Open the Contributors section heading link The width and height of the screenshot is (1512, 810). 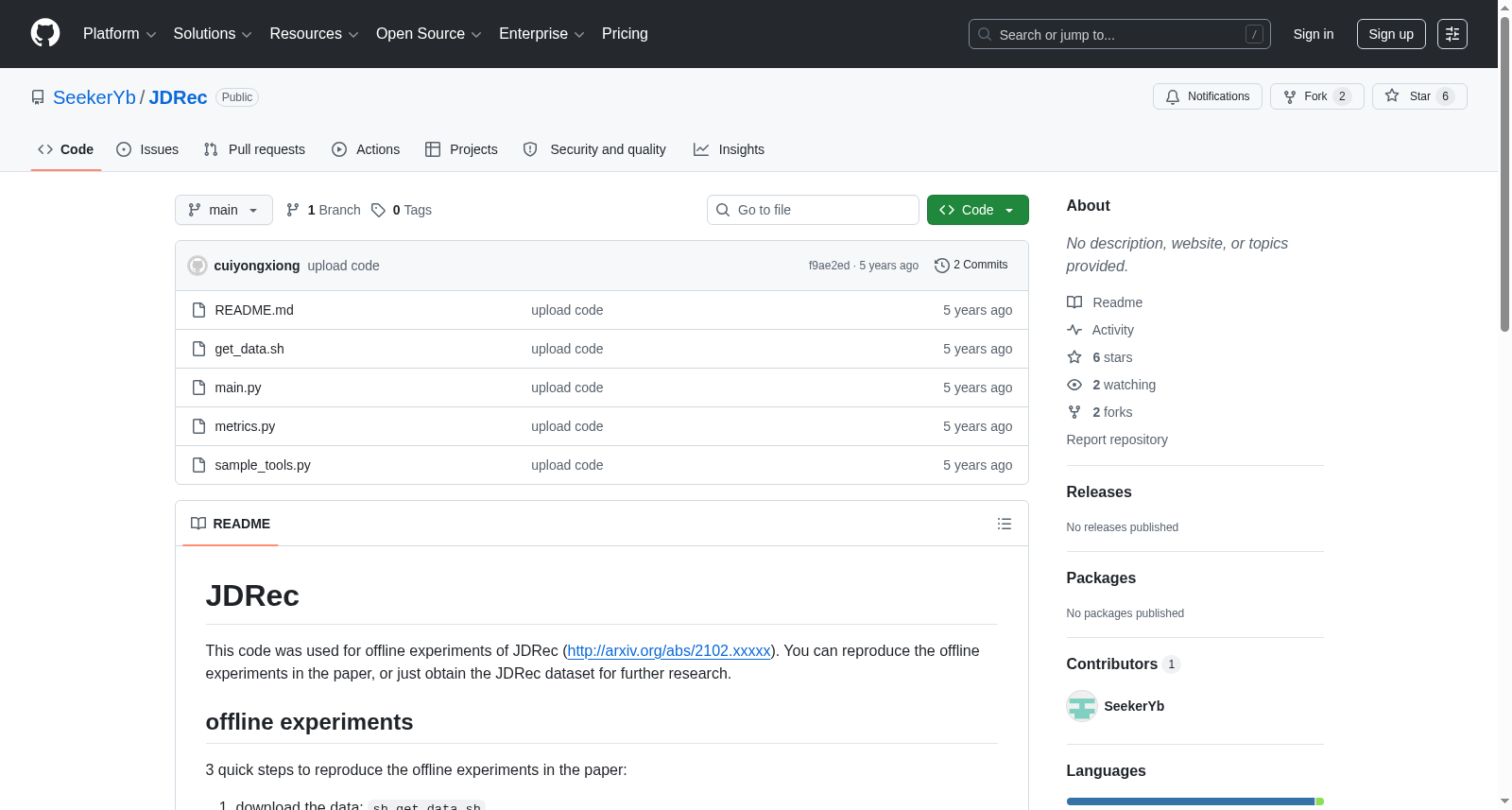[x=1123, y=664]
